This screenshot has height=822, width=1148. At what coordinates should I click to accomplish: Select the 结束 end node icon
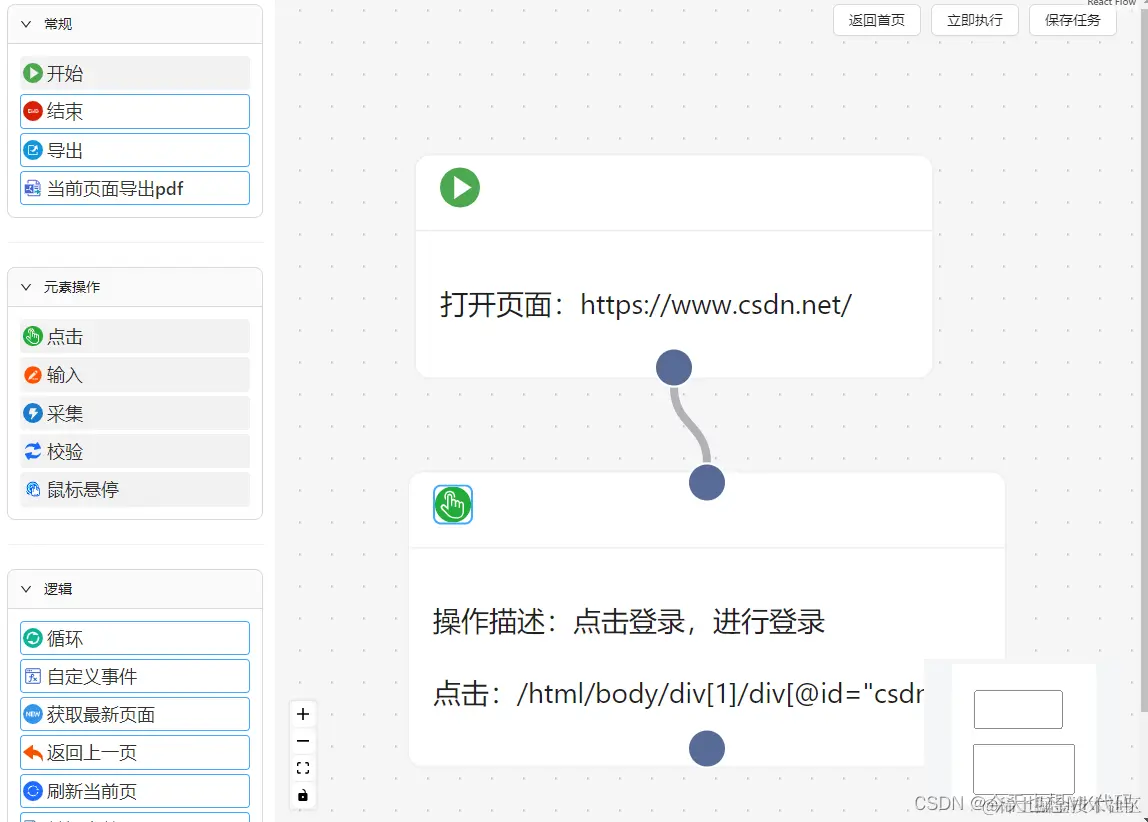point(32,111)
